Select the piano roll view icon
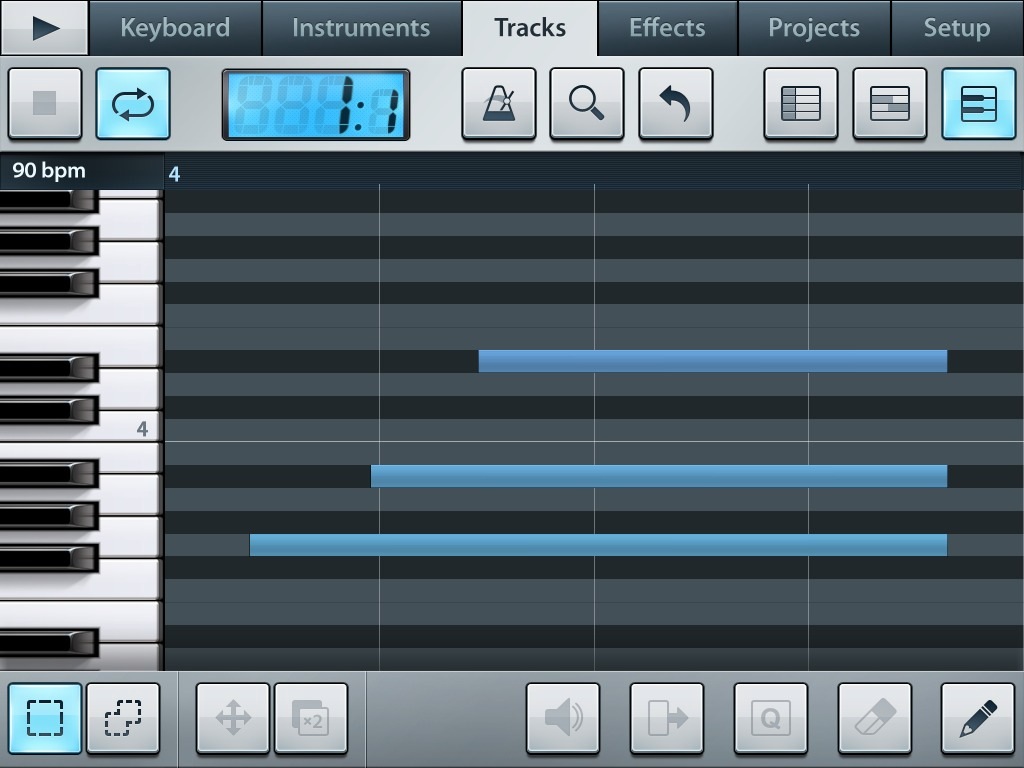Viewport: 1024px width, 768px height. 978,103
